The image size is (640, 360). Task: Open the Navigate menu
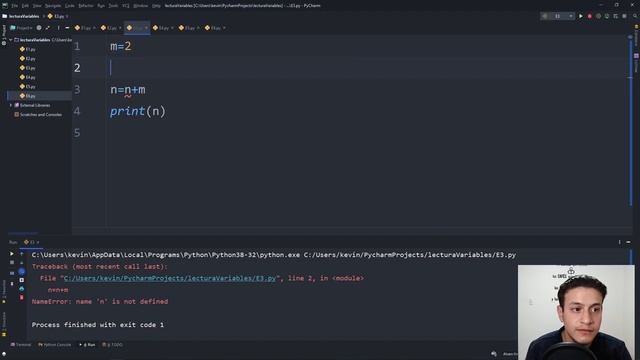click(53, 6)
